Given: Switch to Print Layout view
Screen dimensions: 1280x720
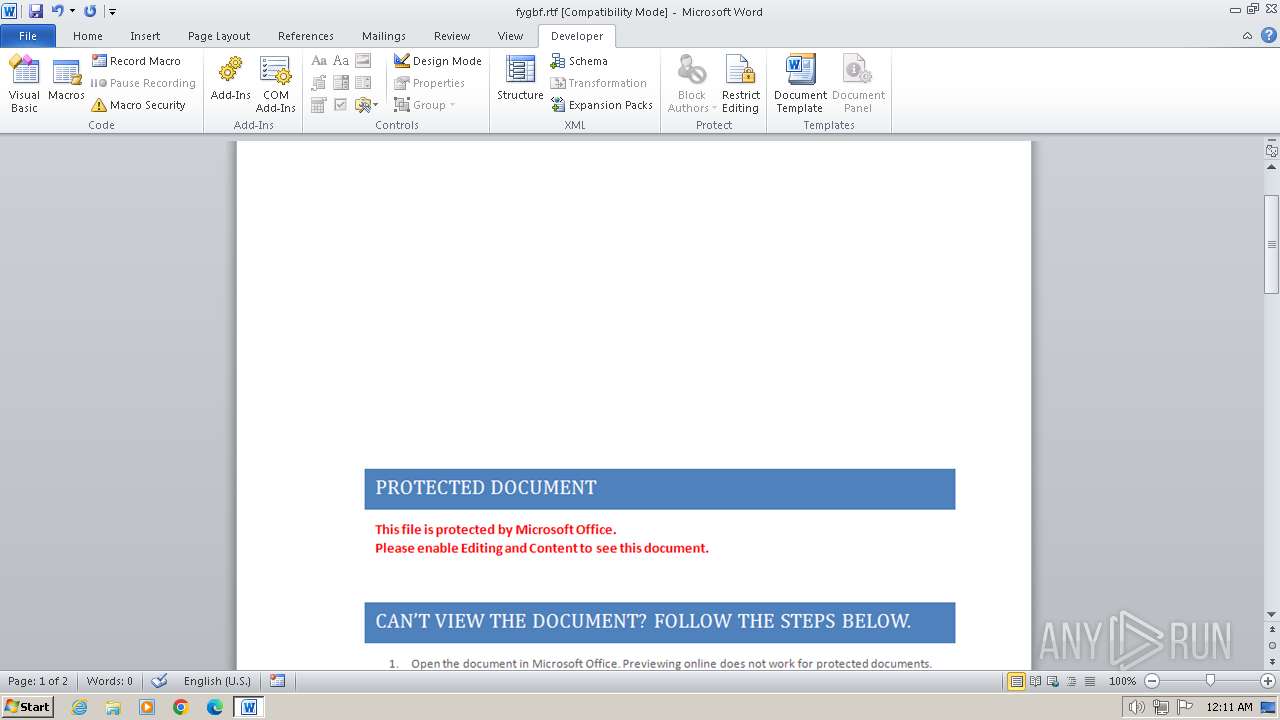Looking at the screenshot, I should click(x=1017, y=681).
